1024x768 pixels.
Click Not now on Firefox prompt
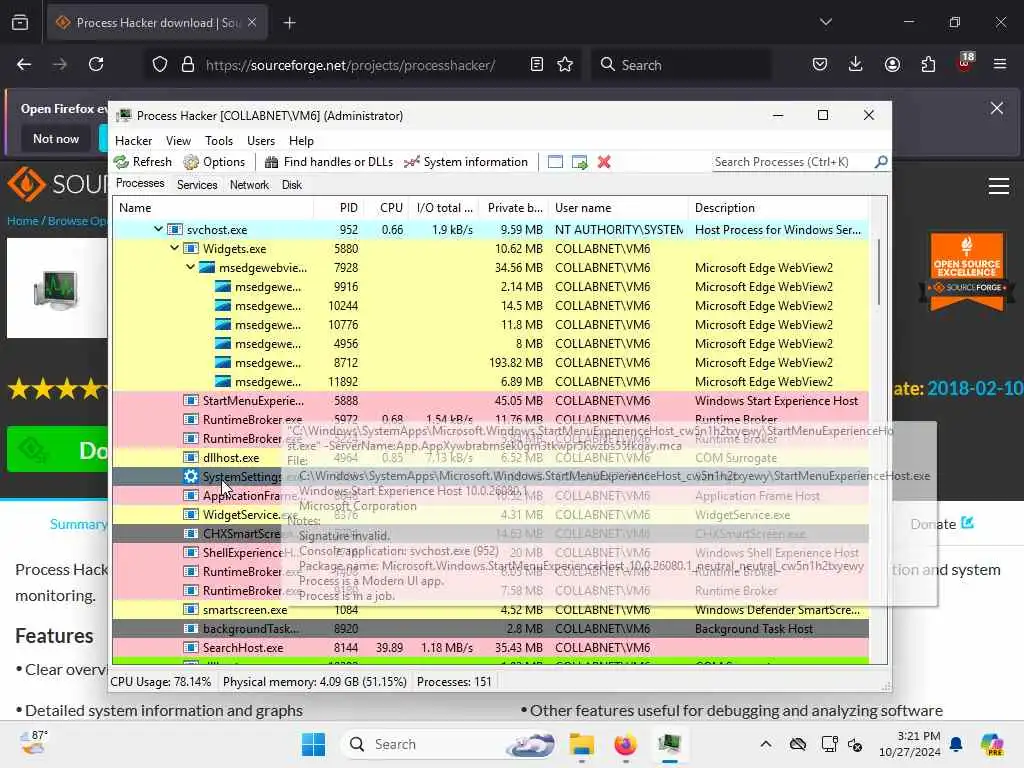click(x=56, y=138)
